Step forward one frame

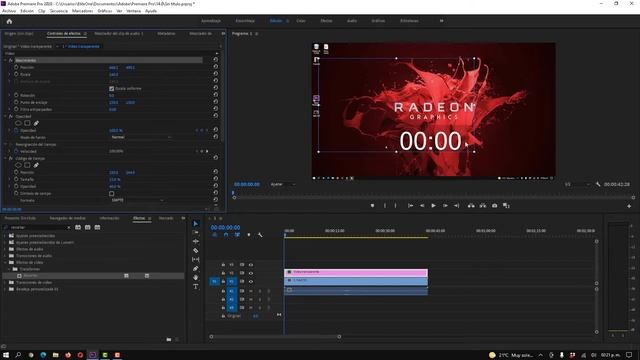[x=445, y=206]
